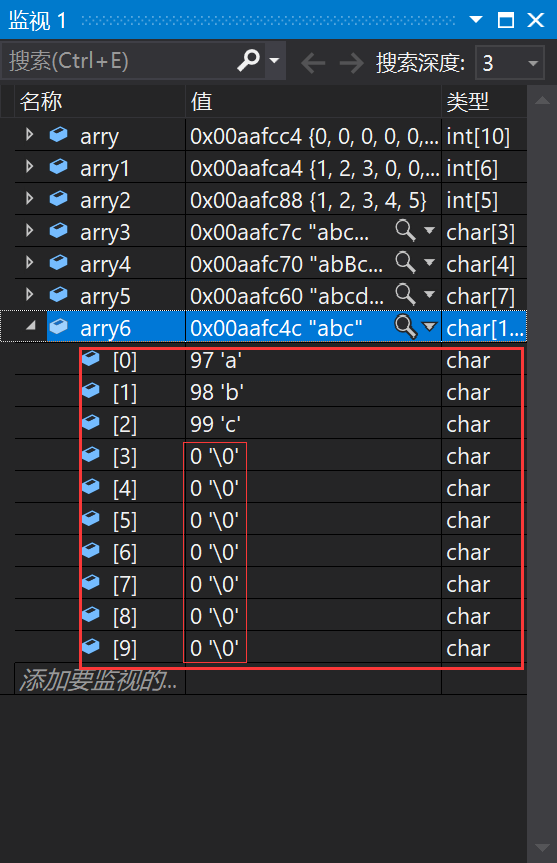557x863 pixels.
Task: Expand the arry5 variable node
Action: [x=30, y=294]
